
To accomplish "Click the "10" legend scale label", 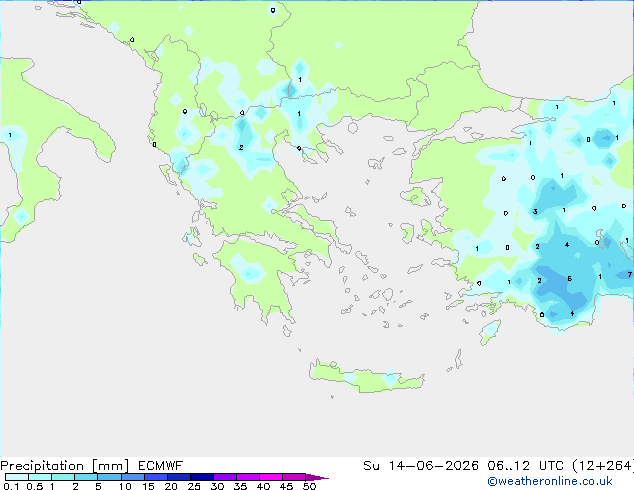I will coord(125,486).
